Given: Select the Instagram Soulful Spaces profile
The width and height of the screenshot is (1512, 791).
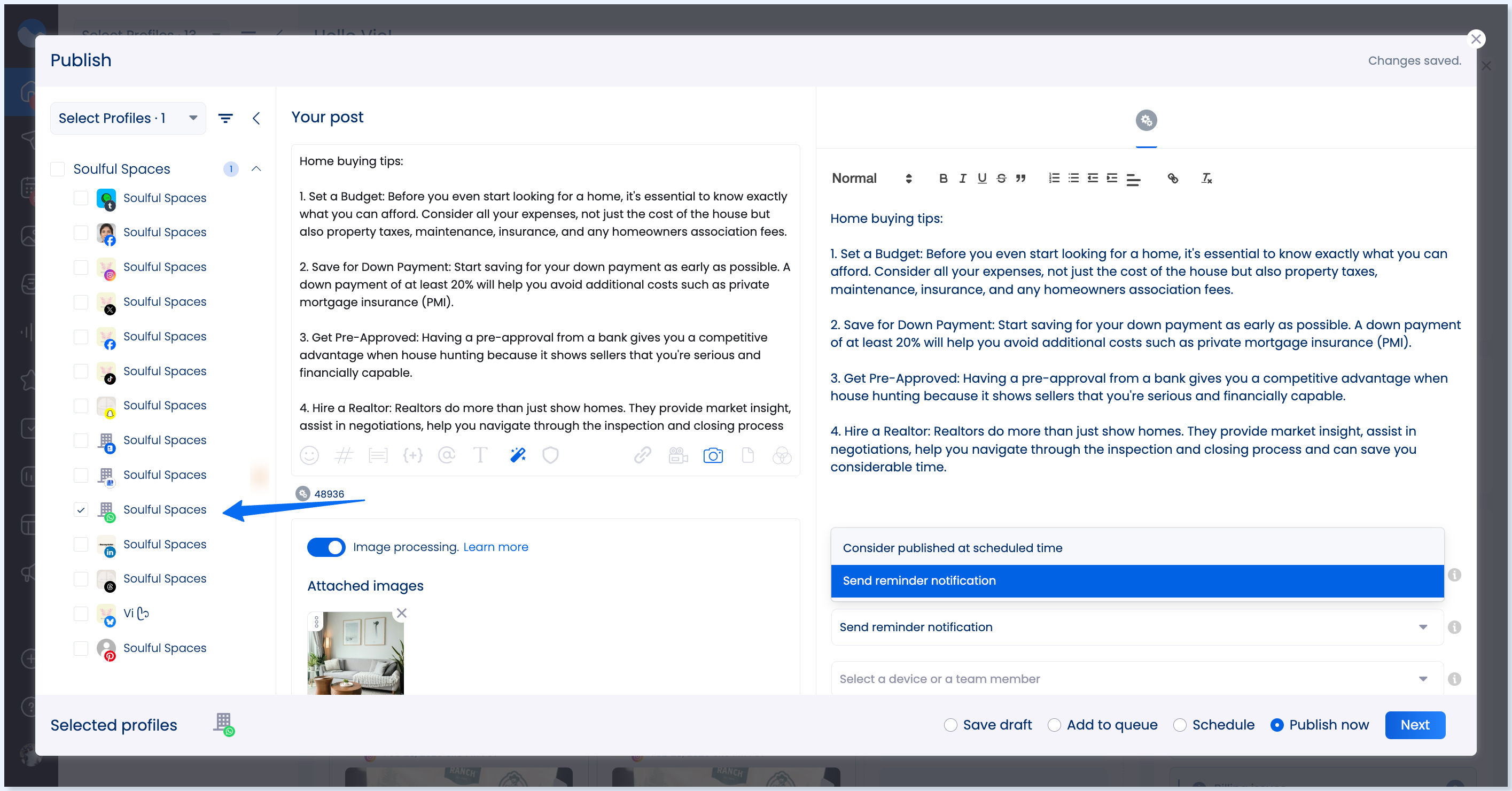Looking at the screenshot, I should (x=81, y=267).
